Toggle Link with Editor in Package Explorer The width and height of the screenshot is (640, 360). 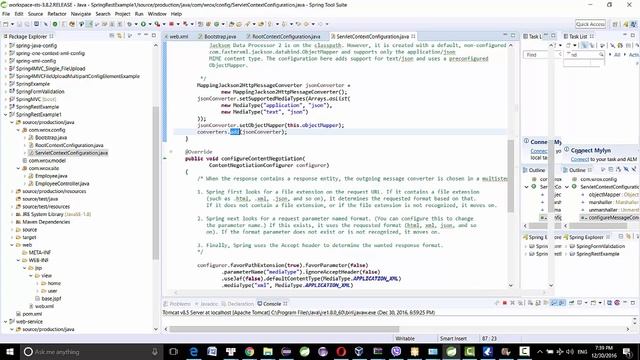point(120,36)
